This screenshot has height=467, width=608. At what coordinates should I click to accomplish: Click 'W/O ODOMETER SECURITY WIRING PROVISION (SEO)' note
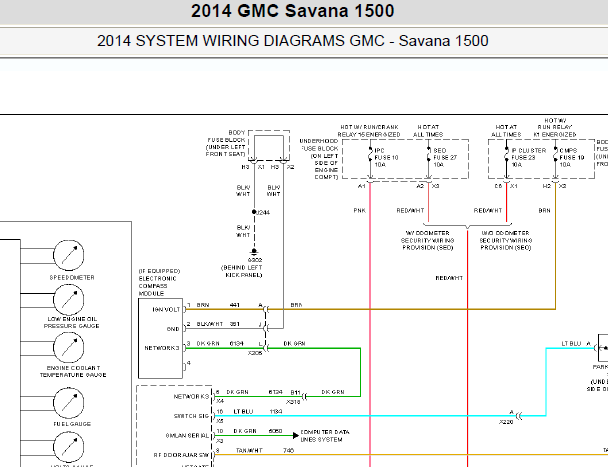point(506,240)
